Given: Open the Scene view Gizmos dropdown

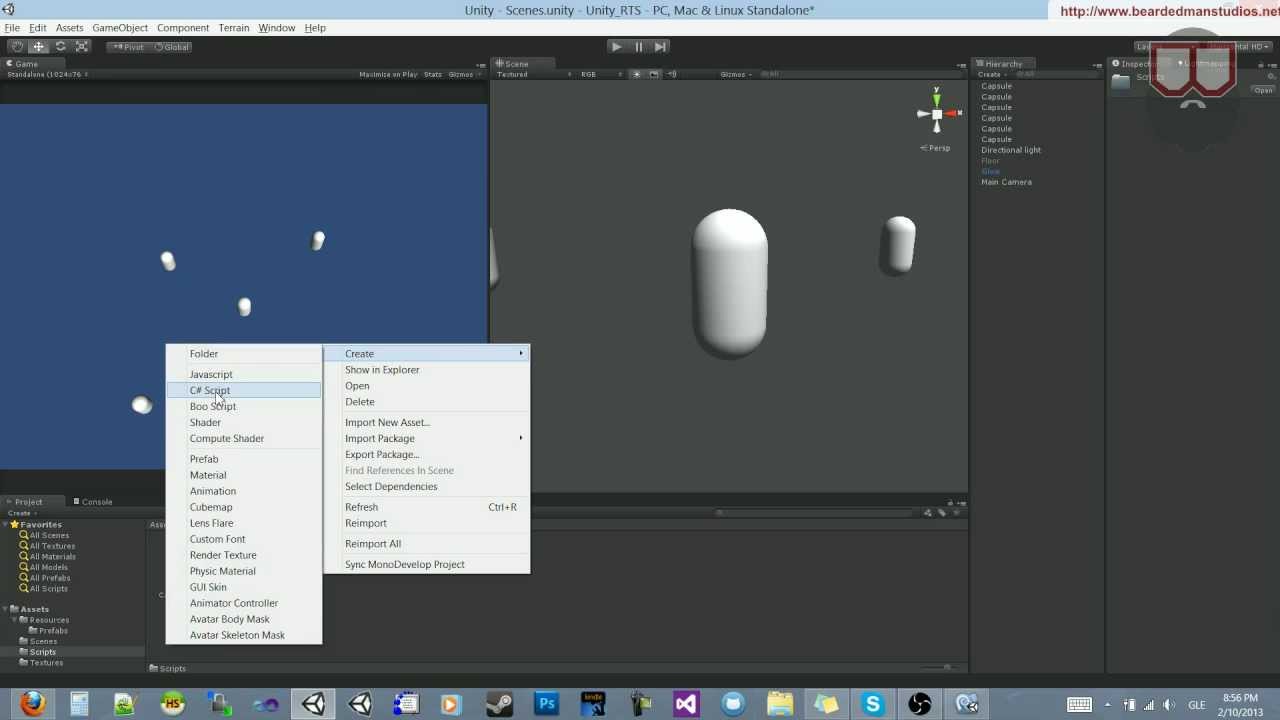Looking at the screenshot, I should pyautogui.click(x=735, y=74).
